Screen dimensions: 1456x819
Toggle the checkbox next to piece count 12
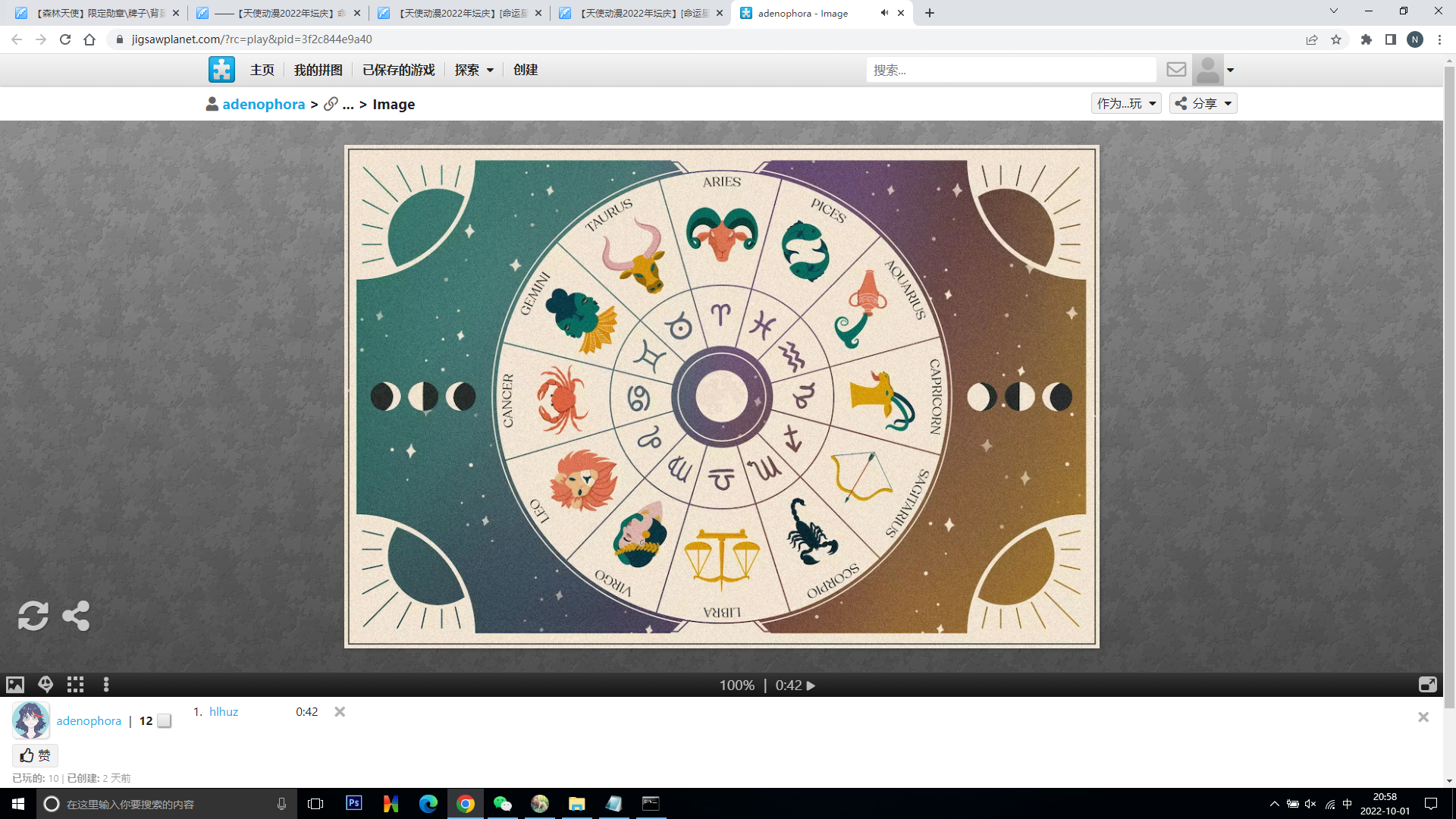pyautogui.click(x=165, y=721)
